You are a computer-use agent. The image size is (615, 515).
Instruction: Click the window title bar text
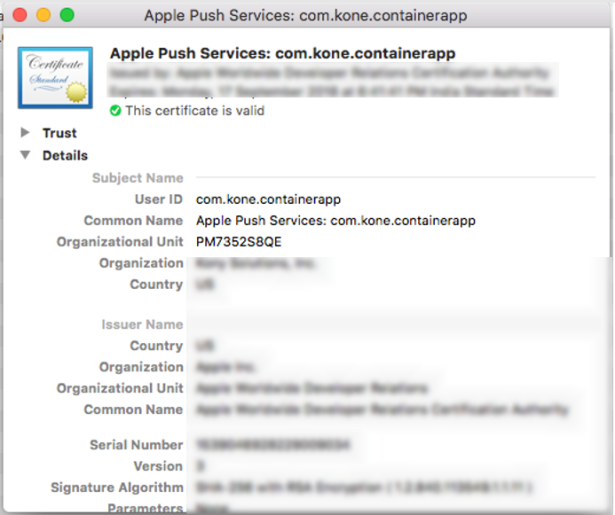pos(306,16)
